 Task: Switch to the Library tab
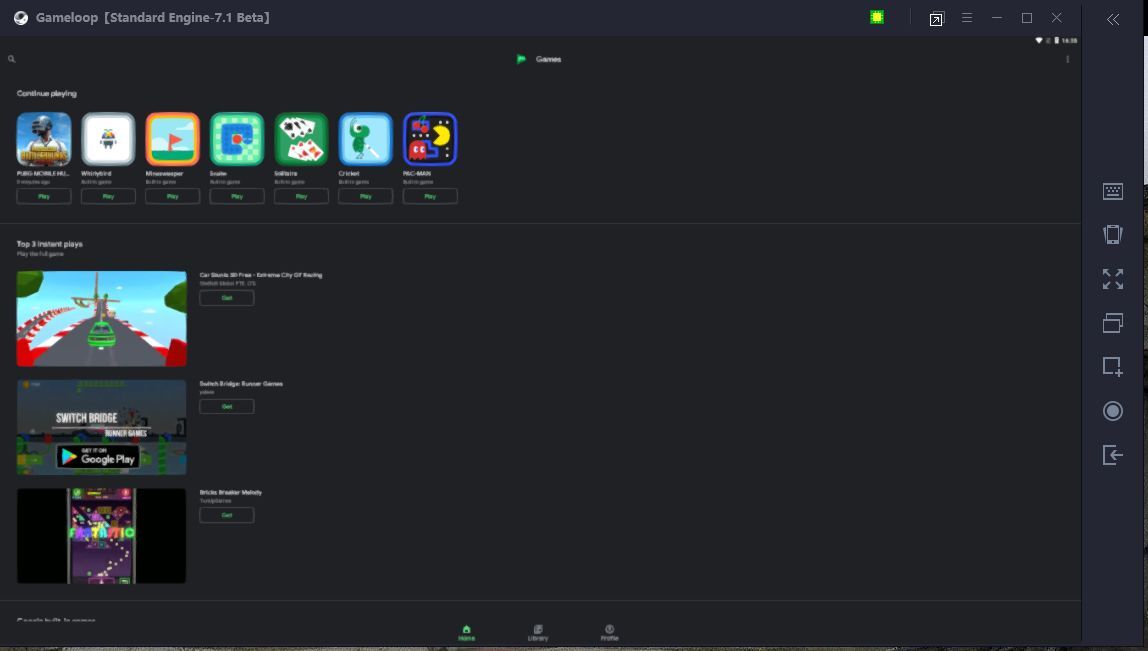click(538, 633)
